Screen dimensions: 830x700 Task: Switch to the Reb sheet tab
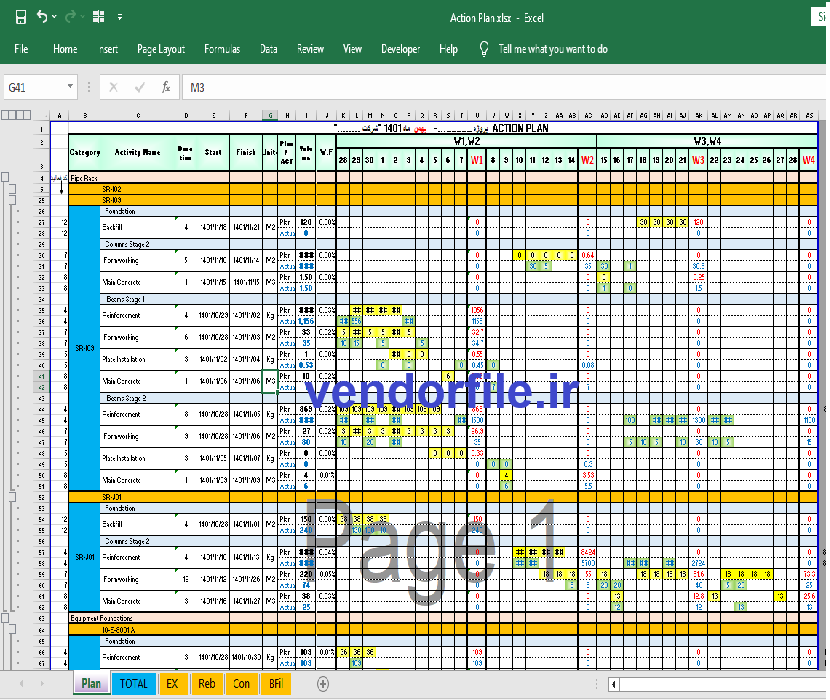[x=206, y=684]
